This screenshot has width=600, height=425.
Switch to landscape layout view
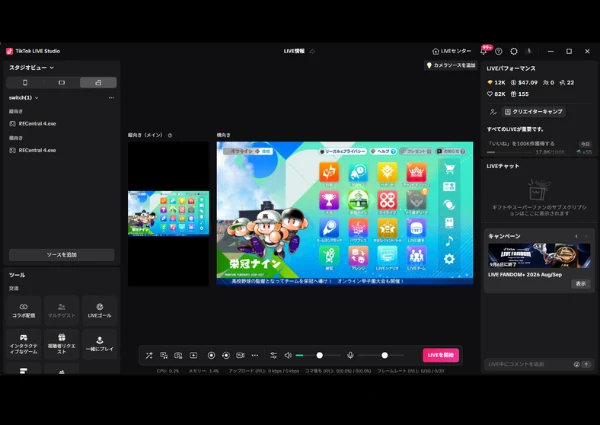tap(62, 83)
